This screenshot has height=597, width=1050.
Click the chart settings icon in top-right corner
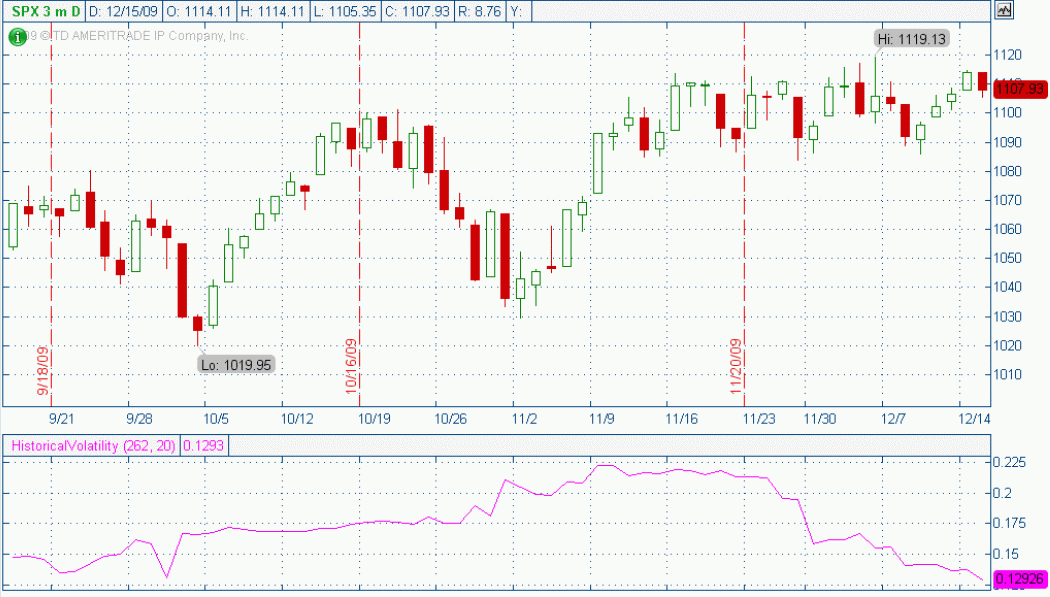coord(1004,10)
